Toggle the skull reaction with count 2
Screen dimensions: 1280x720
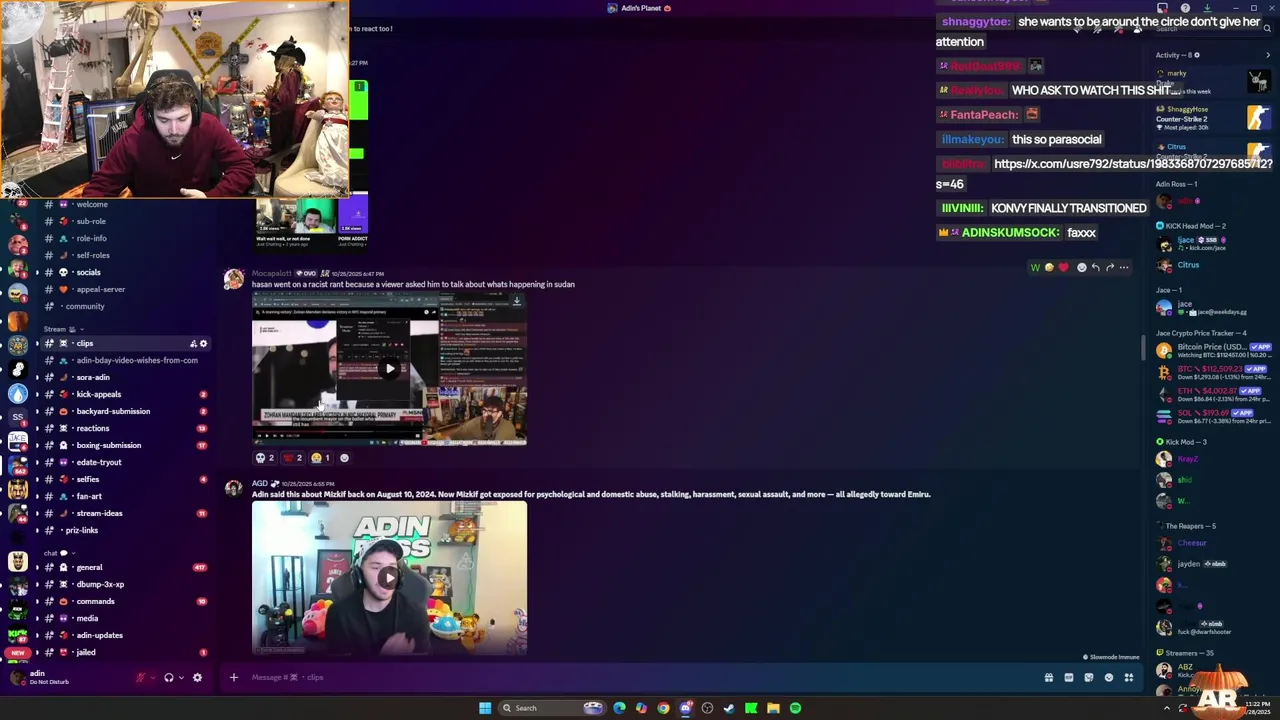pyautogui.click(x=265, y=458)
